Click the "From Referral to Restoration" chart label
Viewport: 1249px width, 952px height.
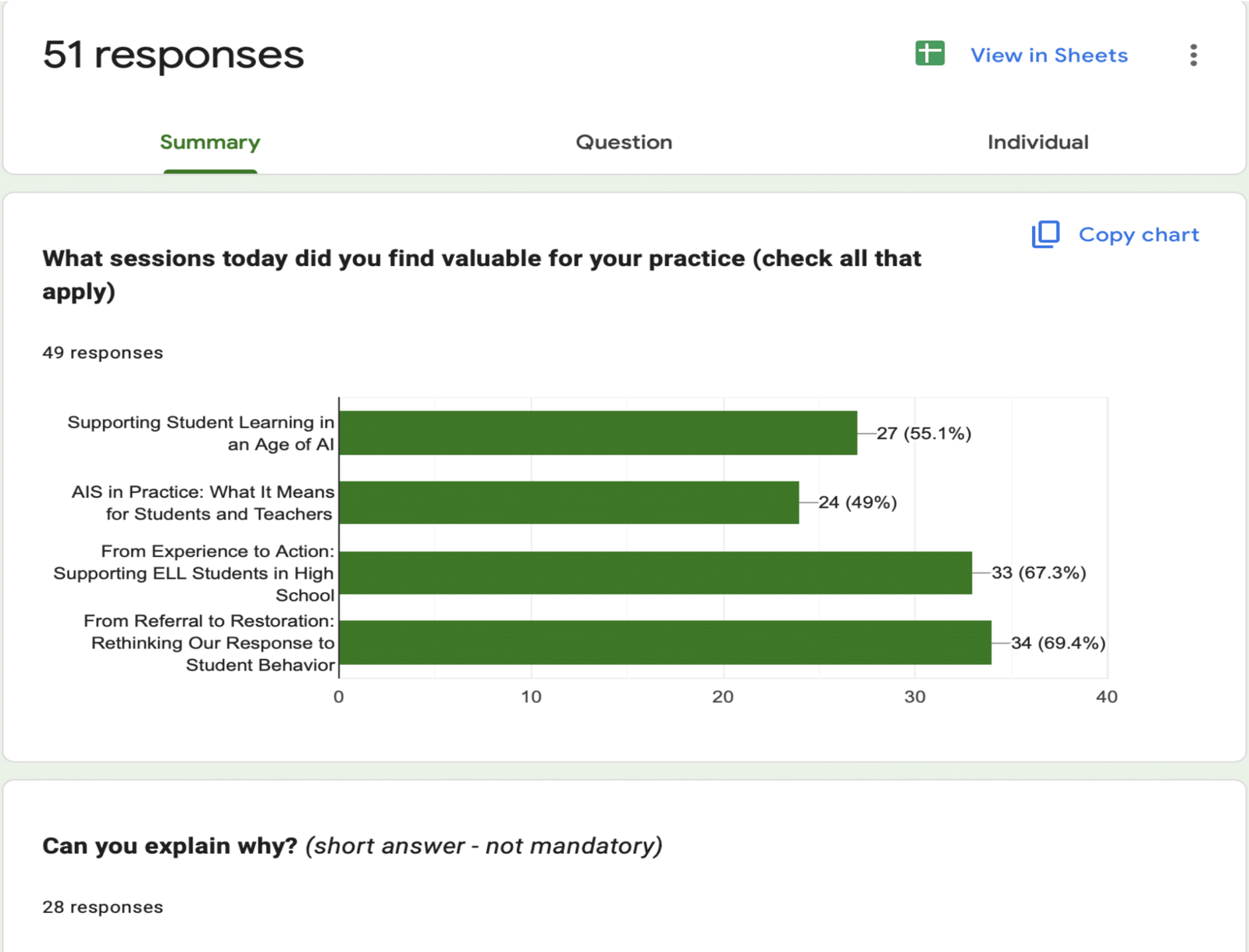(209, 642)
